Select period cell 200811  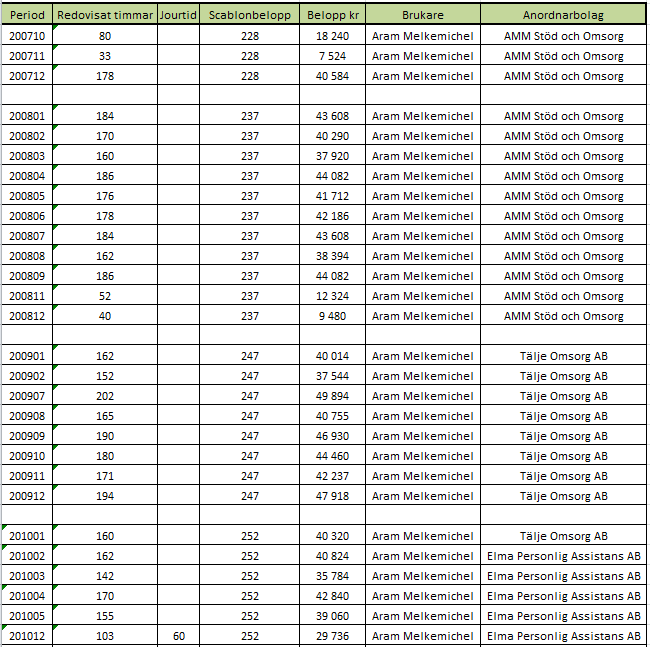coord(27,296)
